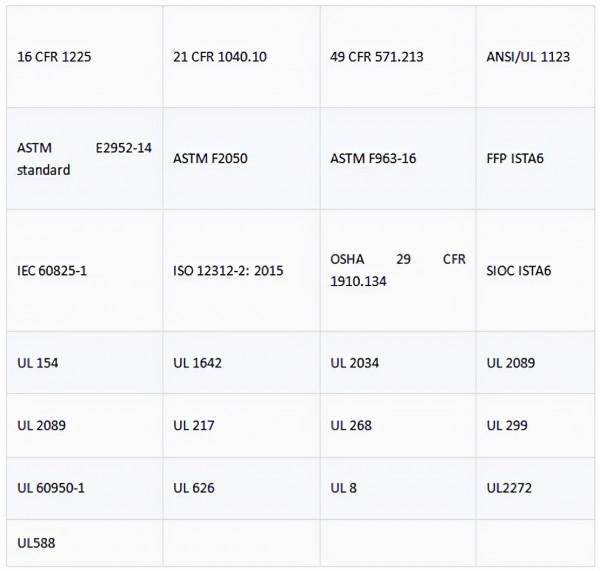This screenshot has width=600, height=571.
Task: Select the ANSI/UL 1123 table cell
Action: point(527,57)
